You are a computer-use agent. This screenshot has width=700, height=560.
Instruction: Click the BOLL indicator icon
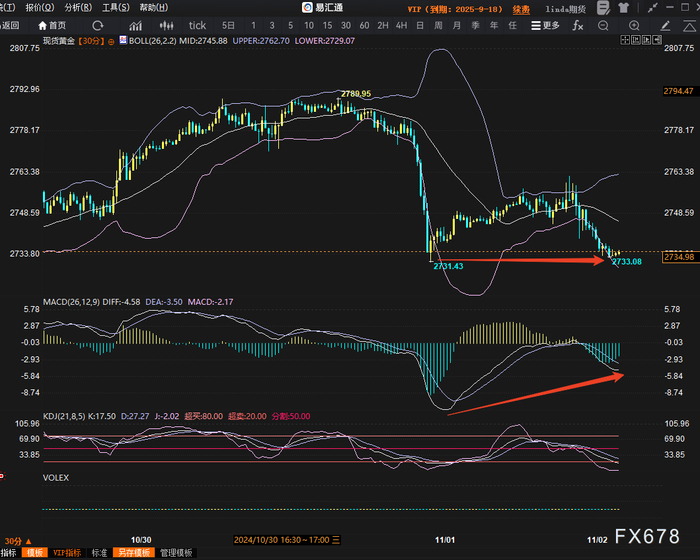123,42
